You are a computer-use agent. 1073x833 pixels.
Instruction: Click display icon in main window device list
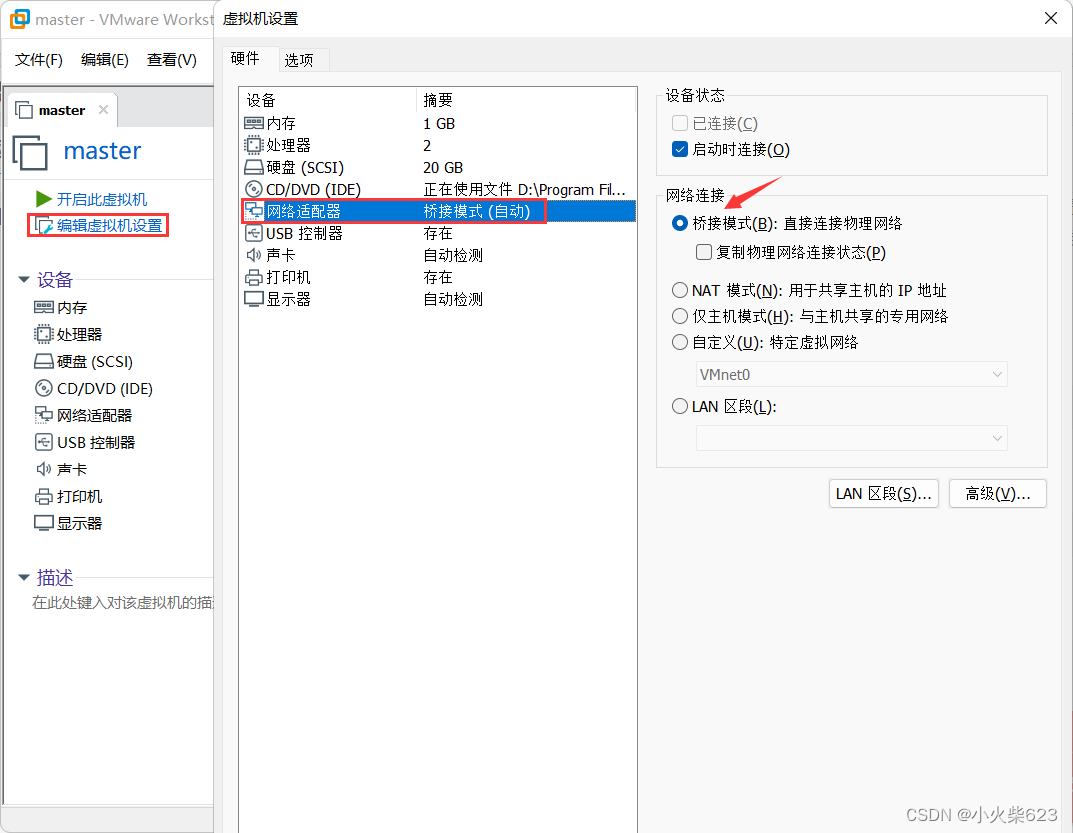(x=44, y=523)
